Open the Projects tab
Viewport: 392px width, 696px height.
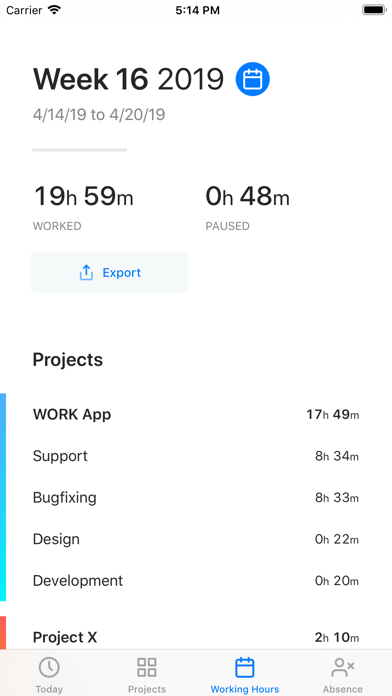click(x=147, y=675)
